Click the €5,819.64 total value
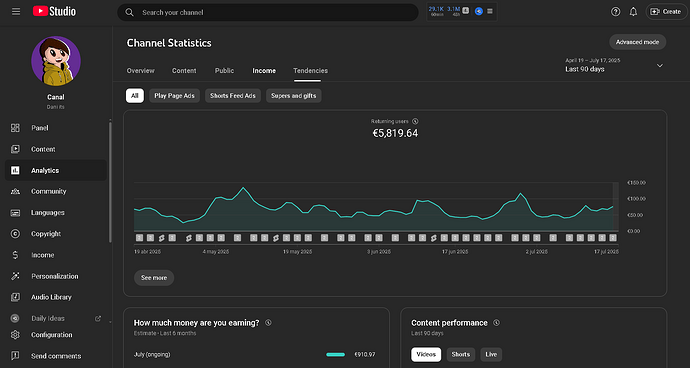690x368 pixels. (395, 133)
